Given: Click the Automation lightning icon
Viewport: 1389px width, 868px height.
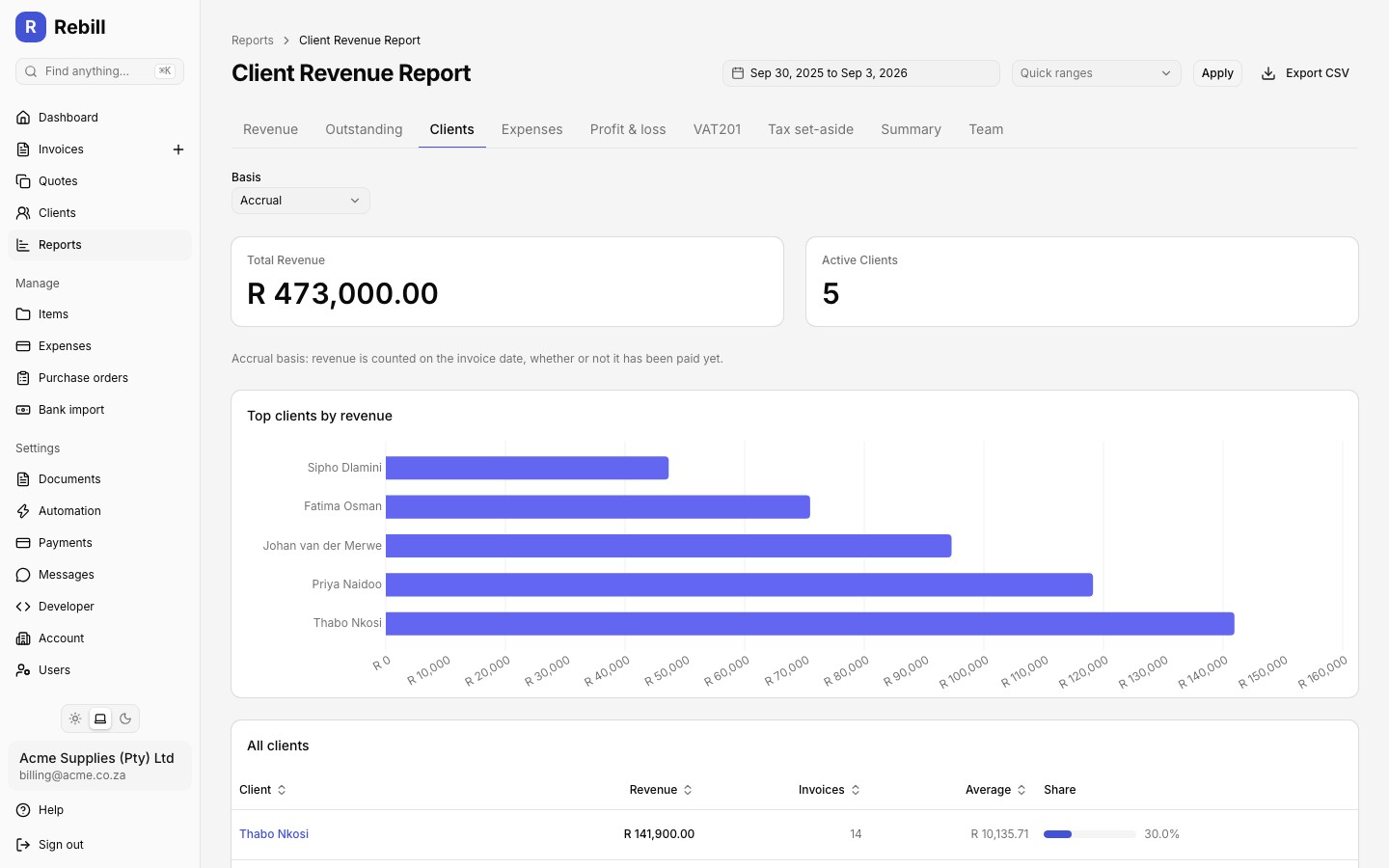Looking at the screenshot, I should point(23,511).
